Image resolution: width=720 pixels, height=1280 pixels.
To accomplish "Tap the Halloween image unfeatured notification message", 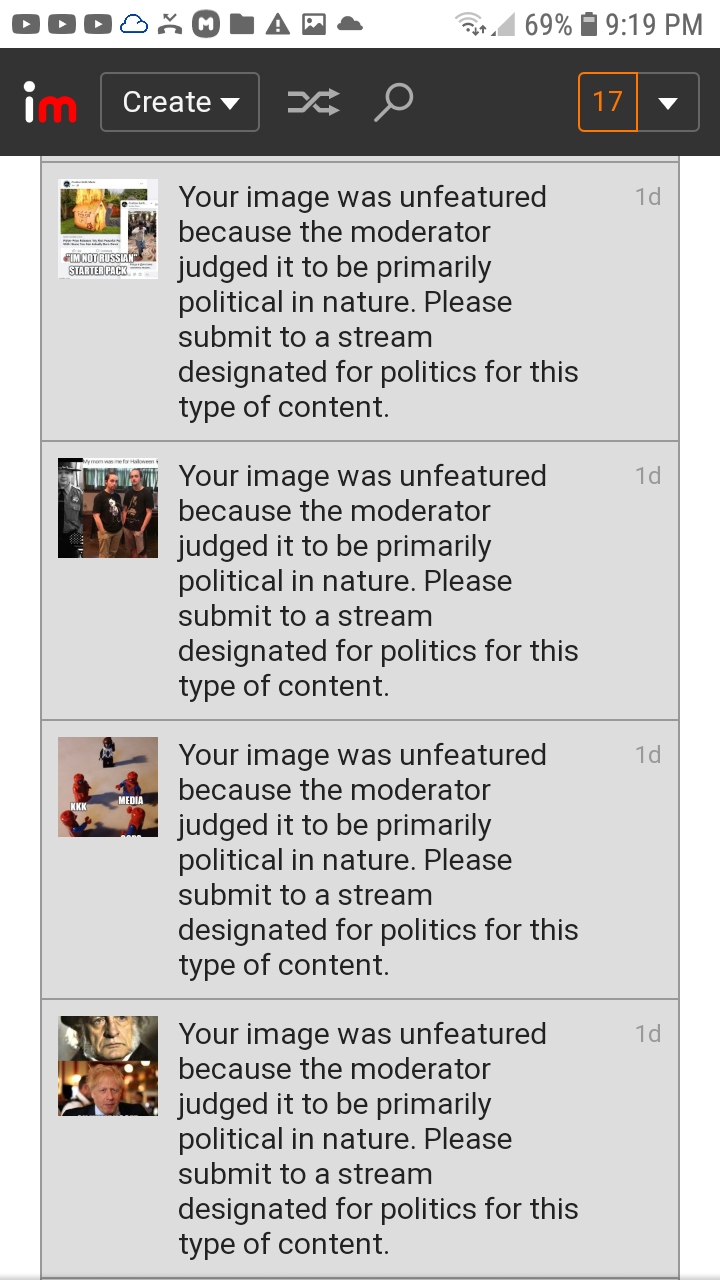I will 378,581.
